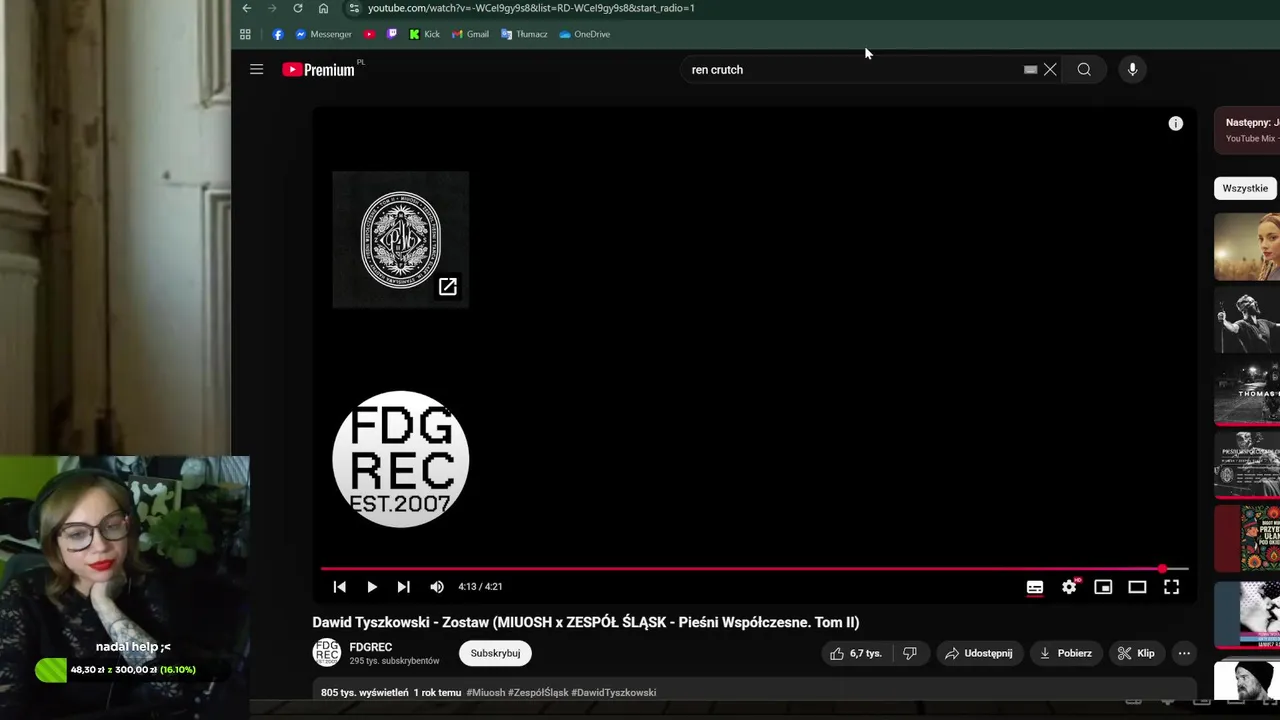1280x720 pixels.
Task: Open the on-screen keyboard in search box
Action: tap(1030, 70)
